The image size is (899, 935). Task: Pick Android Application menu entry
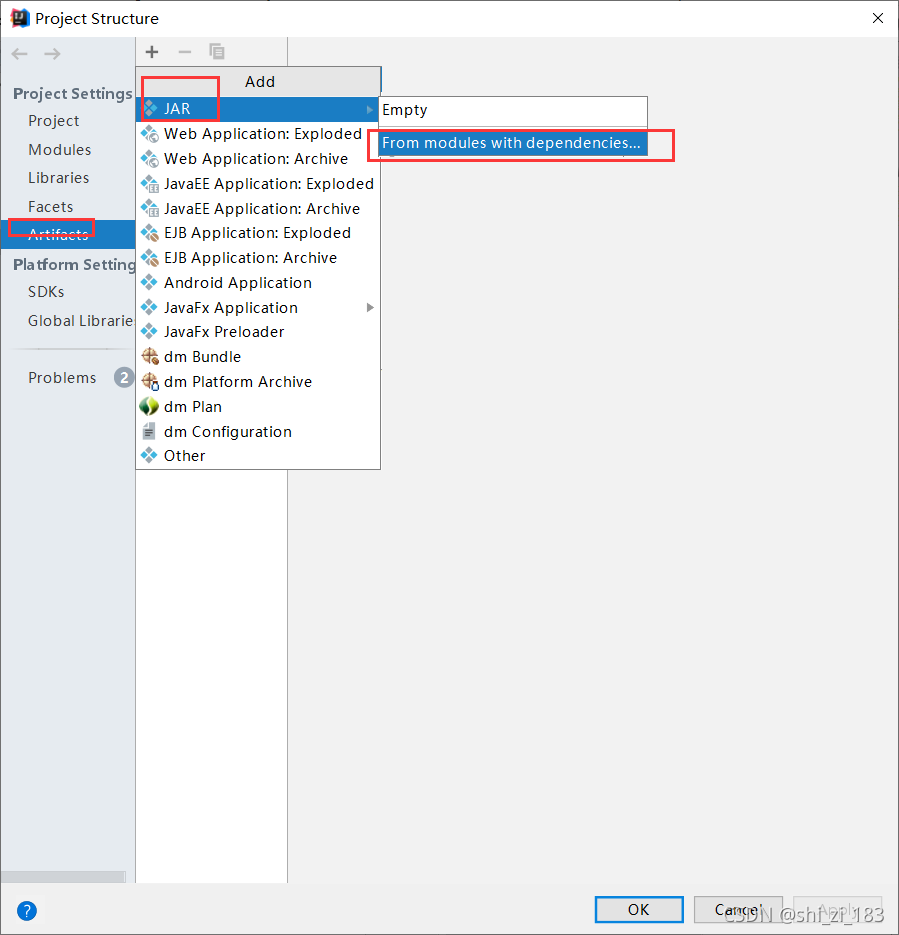click(258, 283)
